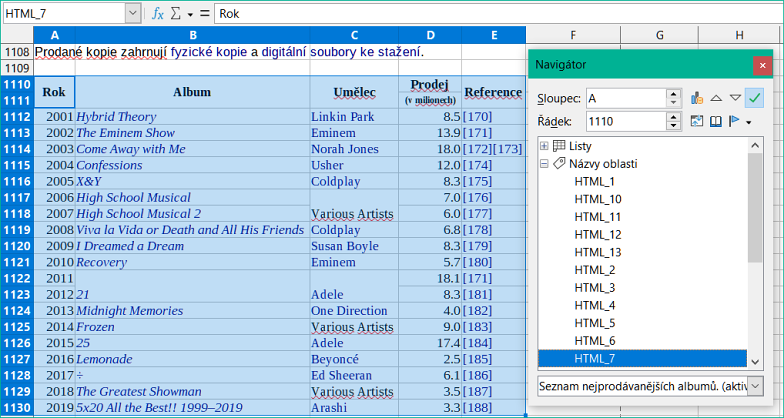784x418 pixels.
Task: Click the Sum sigma icon
Action: pyautogui.click(x=176, y=14)
